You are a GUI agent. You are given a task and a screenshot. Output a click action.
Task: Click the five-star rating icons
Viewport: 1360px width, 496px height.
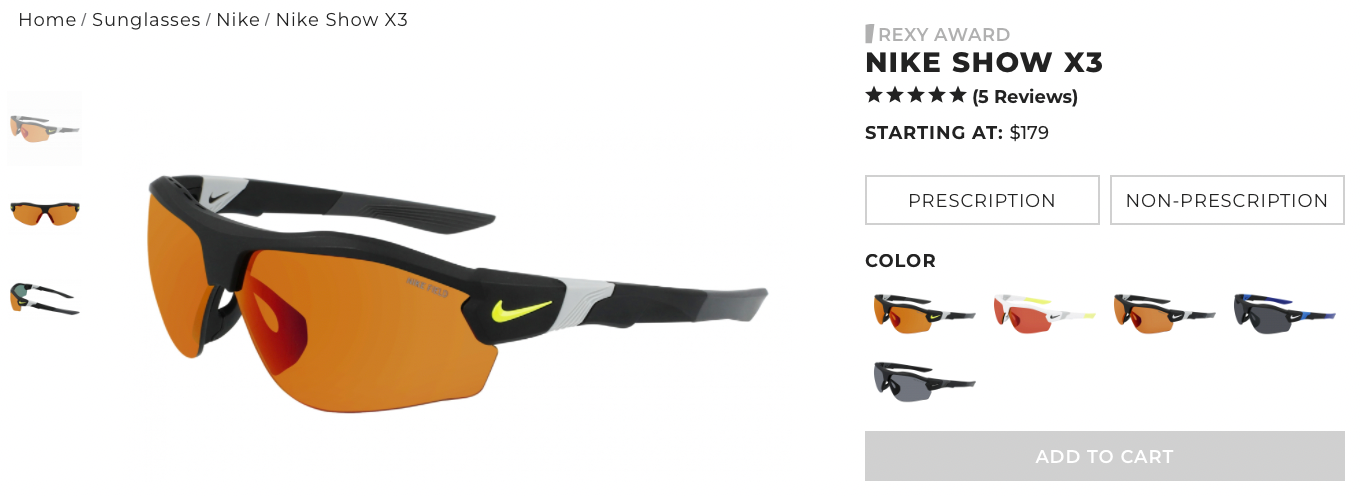click(x=916, y=96)
